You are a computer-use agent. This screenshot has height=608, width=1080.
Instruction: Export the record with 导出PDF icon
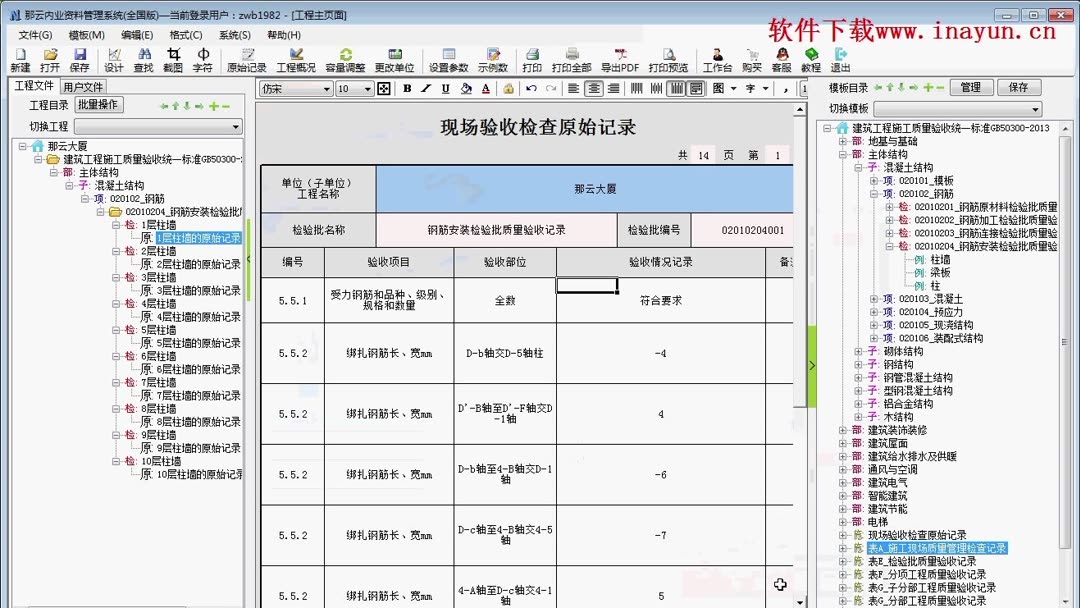point(620,58)
